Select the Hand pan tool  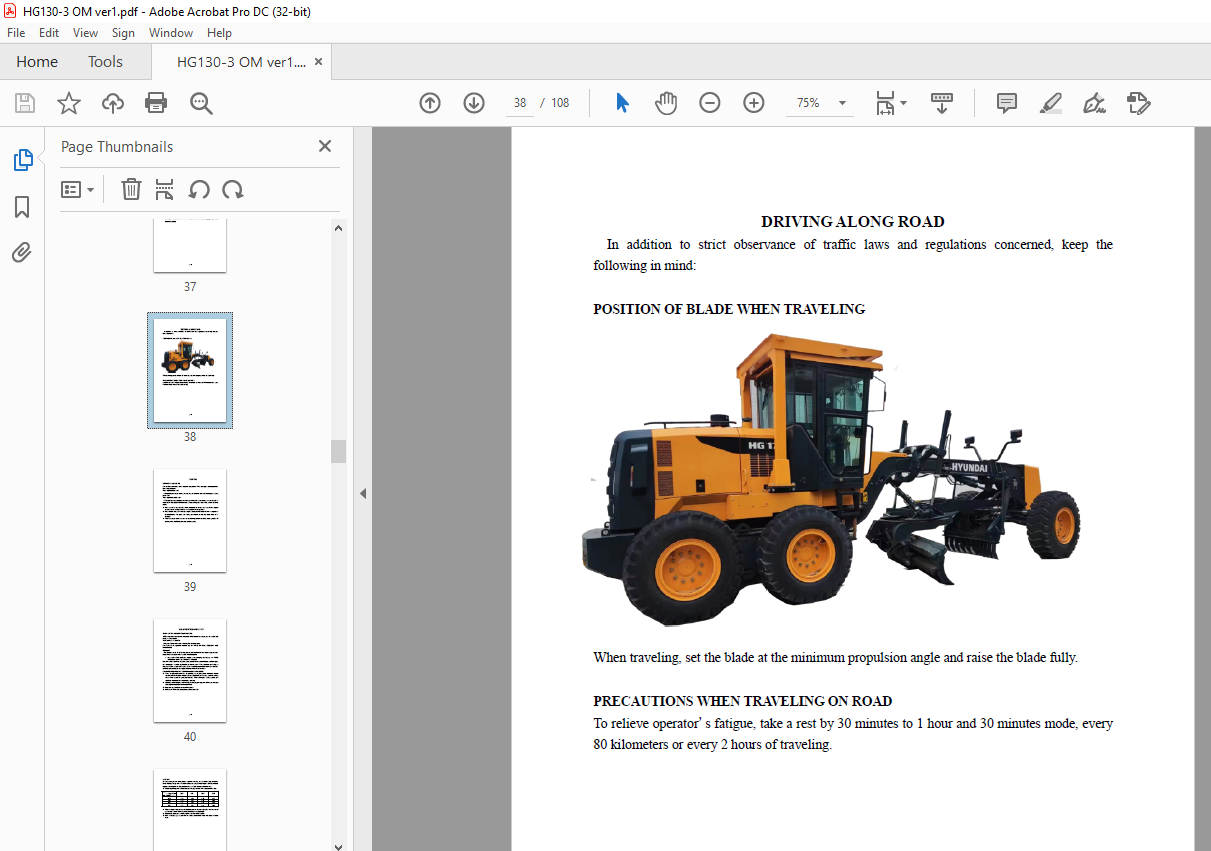pos(666,103)
